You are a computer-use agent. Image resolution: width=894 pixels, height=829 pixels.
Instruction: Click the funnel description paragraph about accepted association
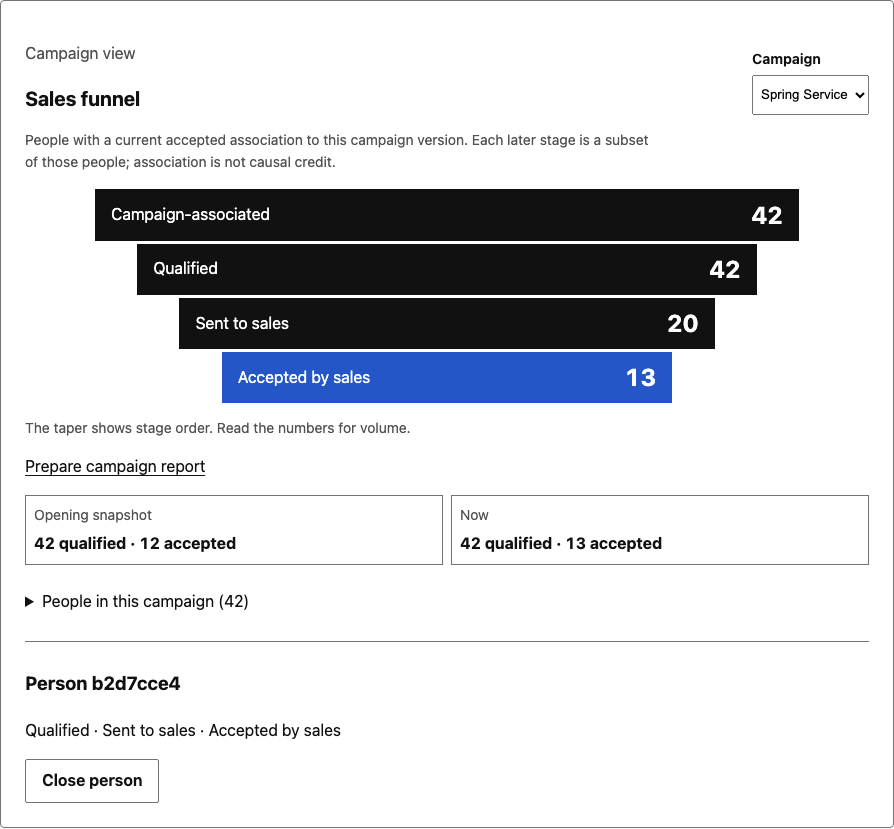336,151
